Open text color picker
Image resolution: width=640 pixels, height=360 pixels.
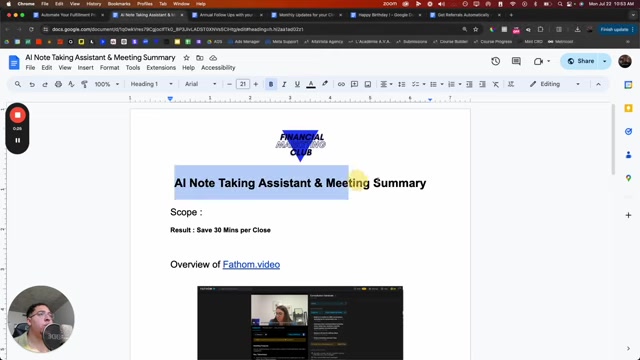[311, 84]
